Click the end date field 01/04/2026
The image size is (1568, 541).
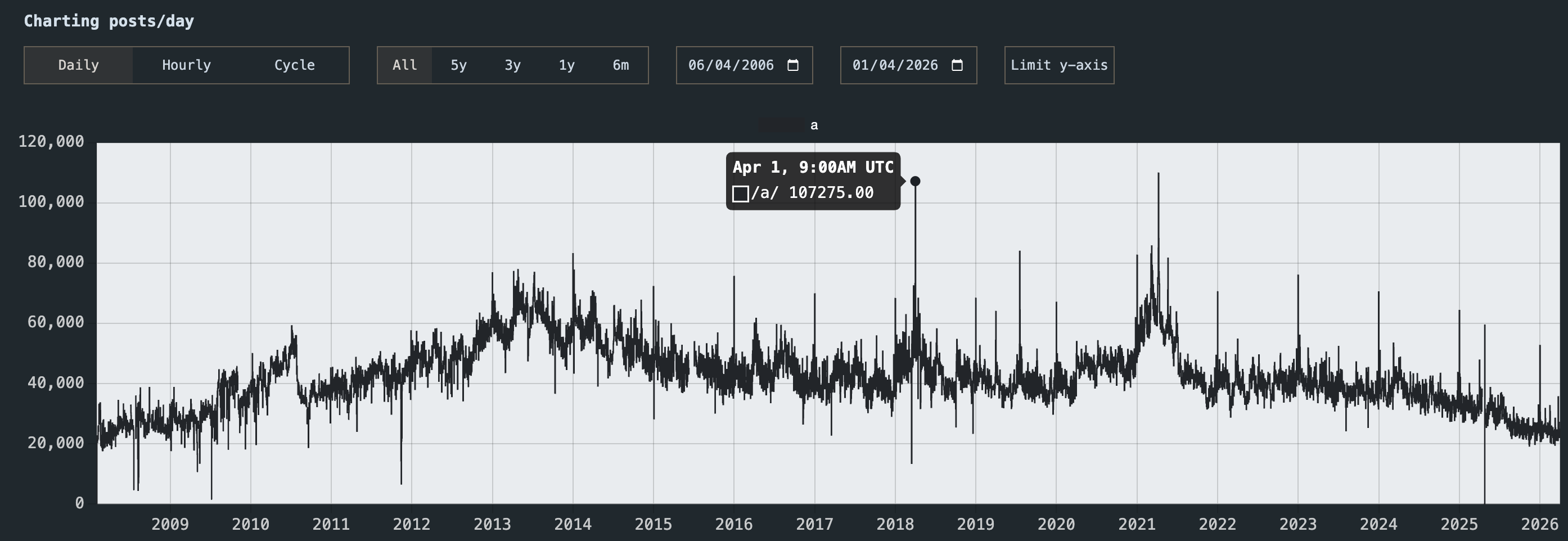coord(909,65)
